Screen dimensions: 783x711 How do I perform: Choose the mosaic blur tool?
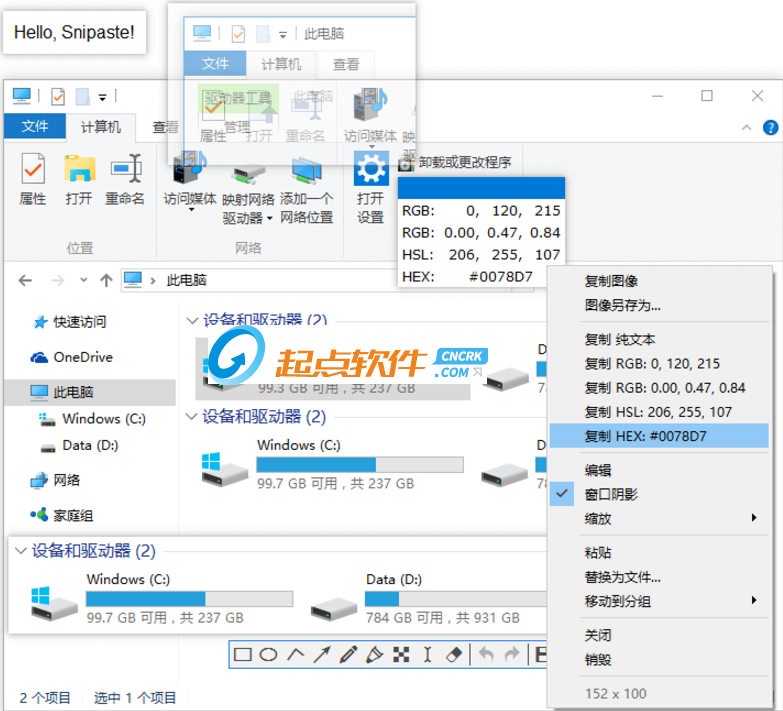coord(401,655)
